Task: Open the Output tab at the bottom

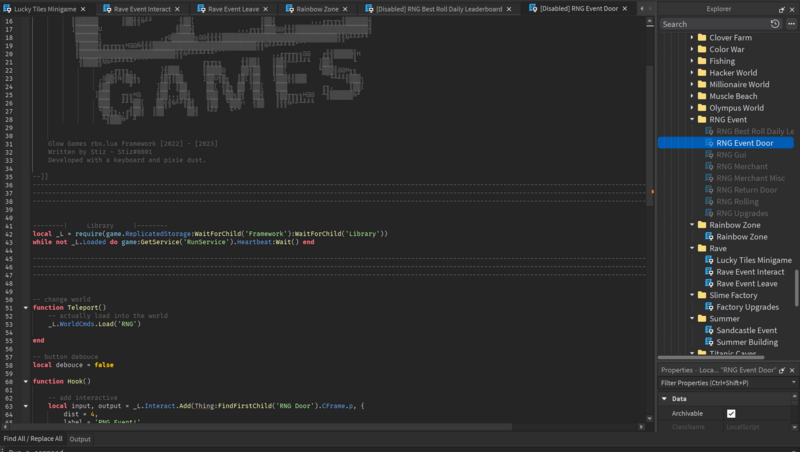Action: (x=80, y=439)
